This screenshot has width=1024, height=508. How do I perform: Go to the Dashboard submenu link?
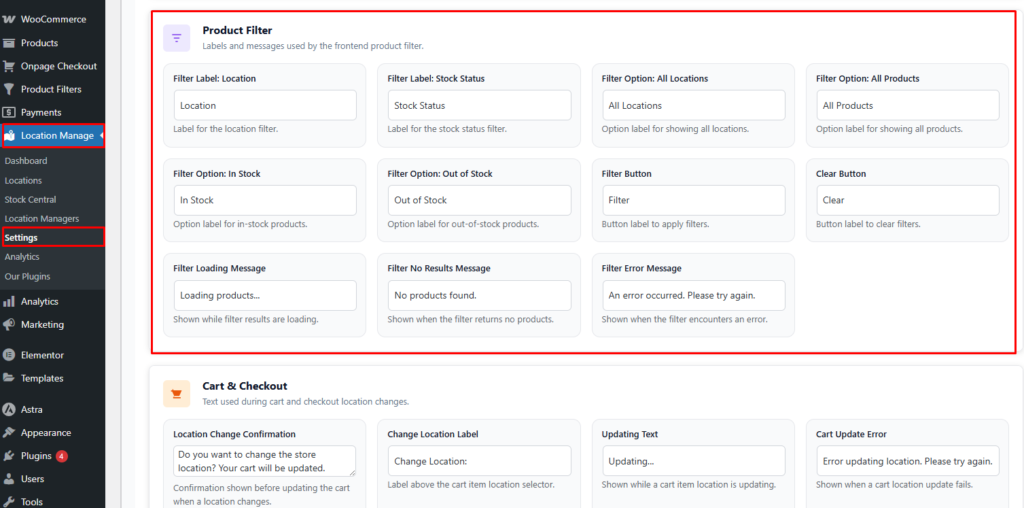pyautogui.click(x=26, y=161)
